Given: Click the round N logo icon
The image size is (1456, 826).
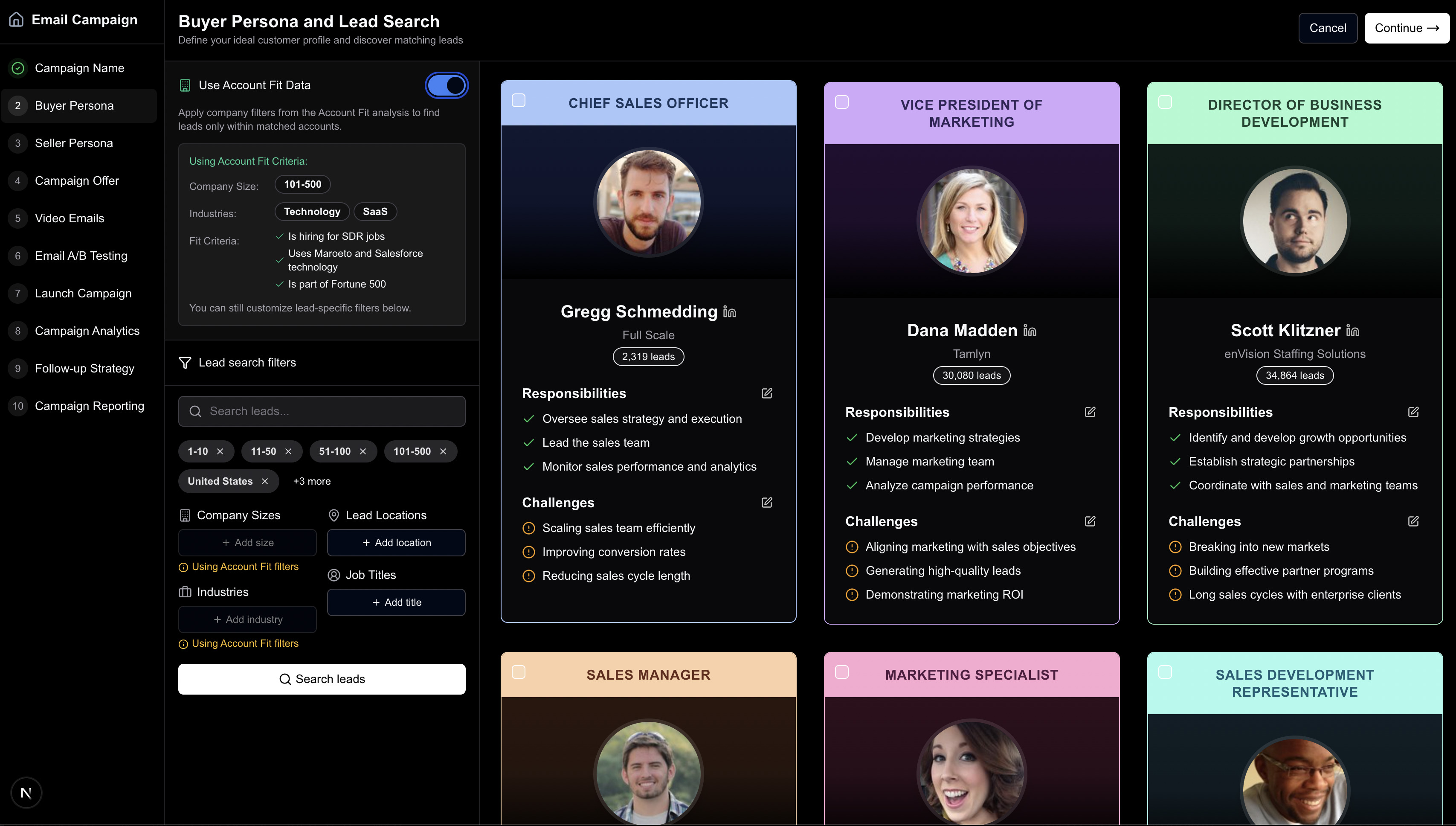Looking at the screenshot, I should pos(26,793).
